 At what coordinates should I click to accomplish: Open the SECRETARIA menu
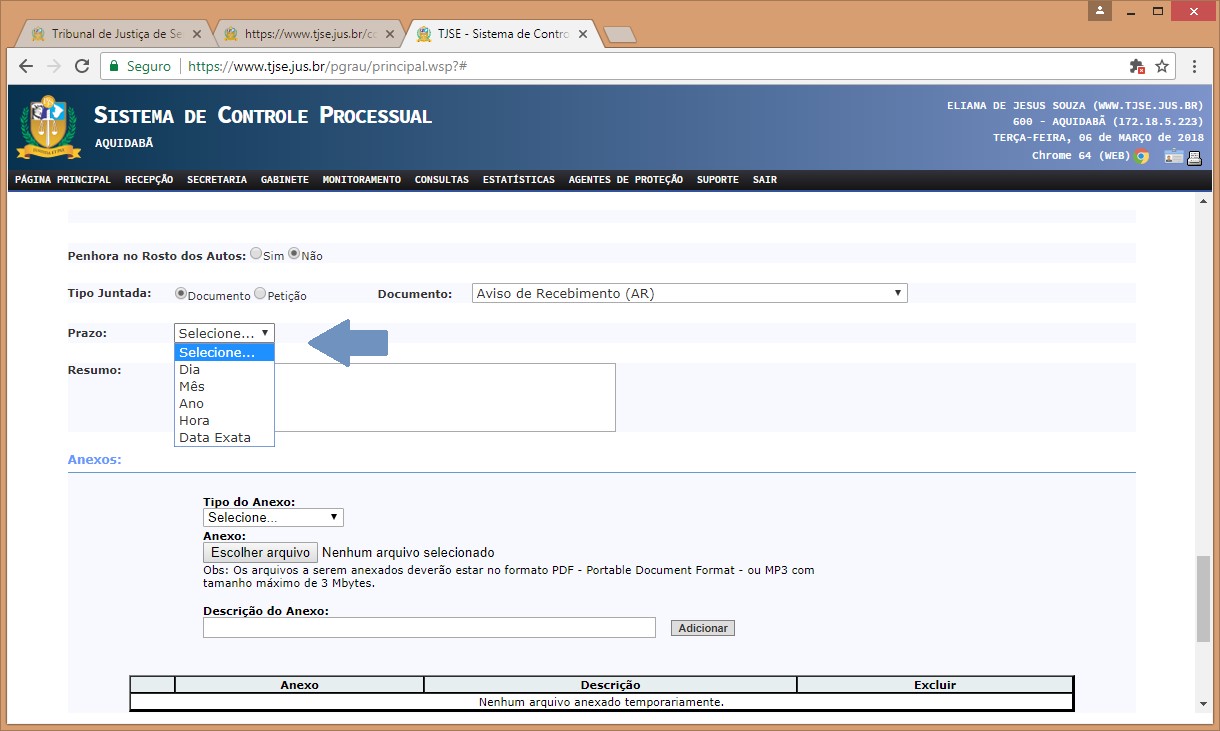pos(216,180)
